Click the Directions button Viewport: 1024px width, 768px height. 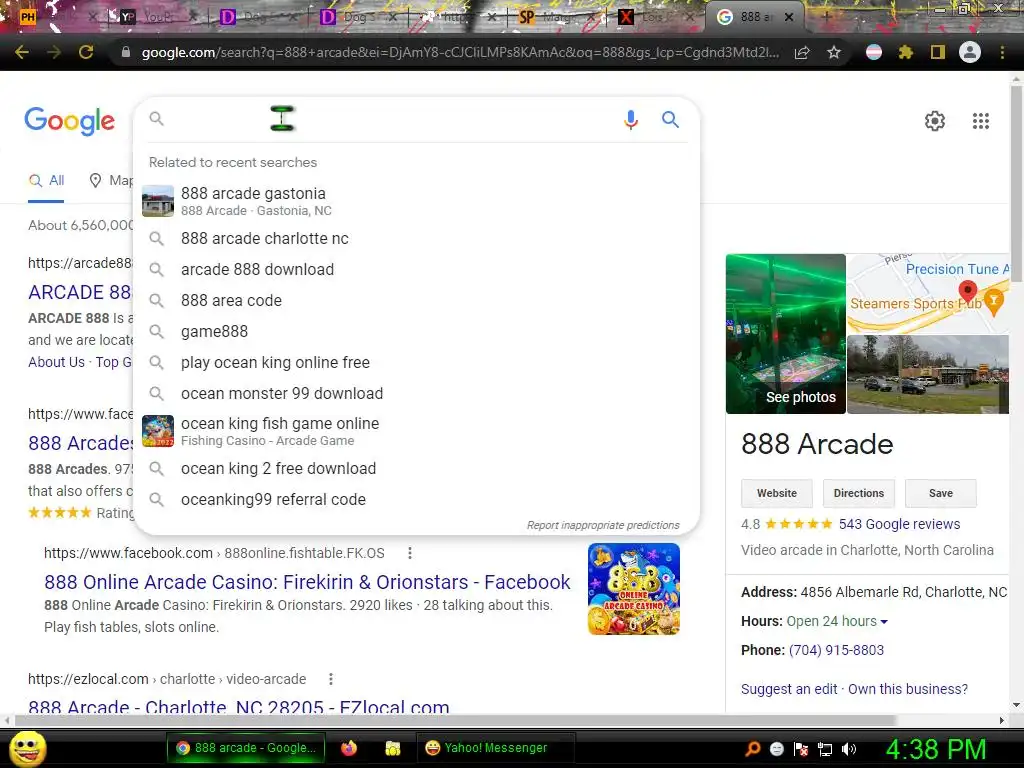(x=859, y=493)
